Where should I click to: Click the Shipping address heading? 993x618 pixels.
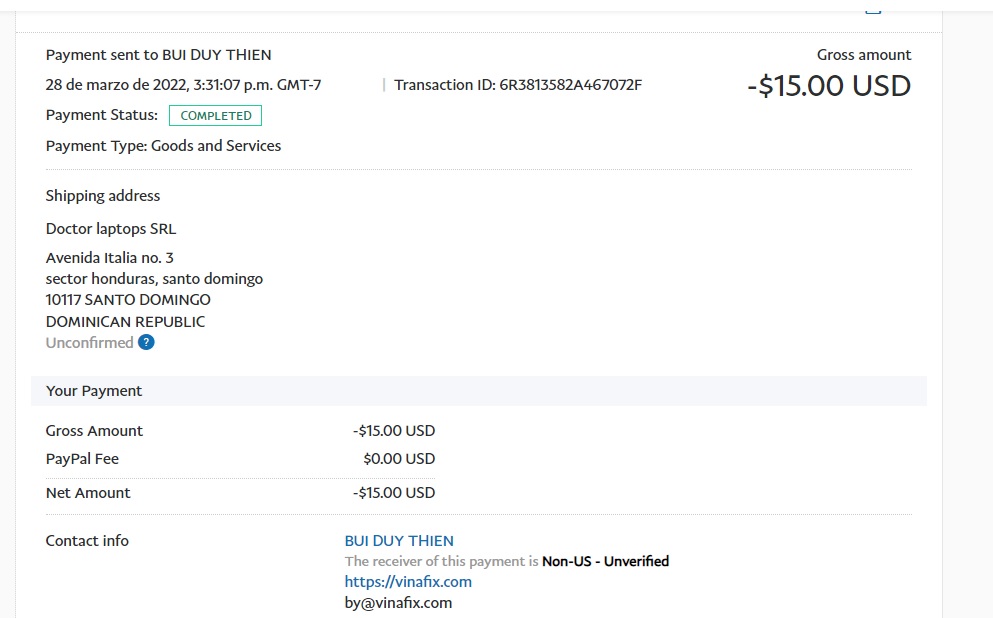coord(103,196)
